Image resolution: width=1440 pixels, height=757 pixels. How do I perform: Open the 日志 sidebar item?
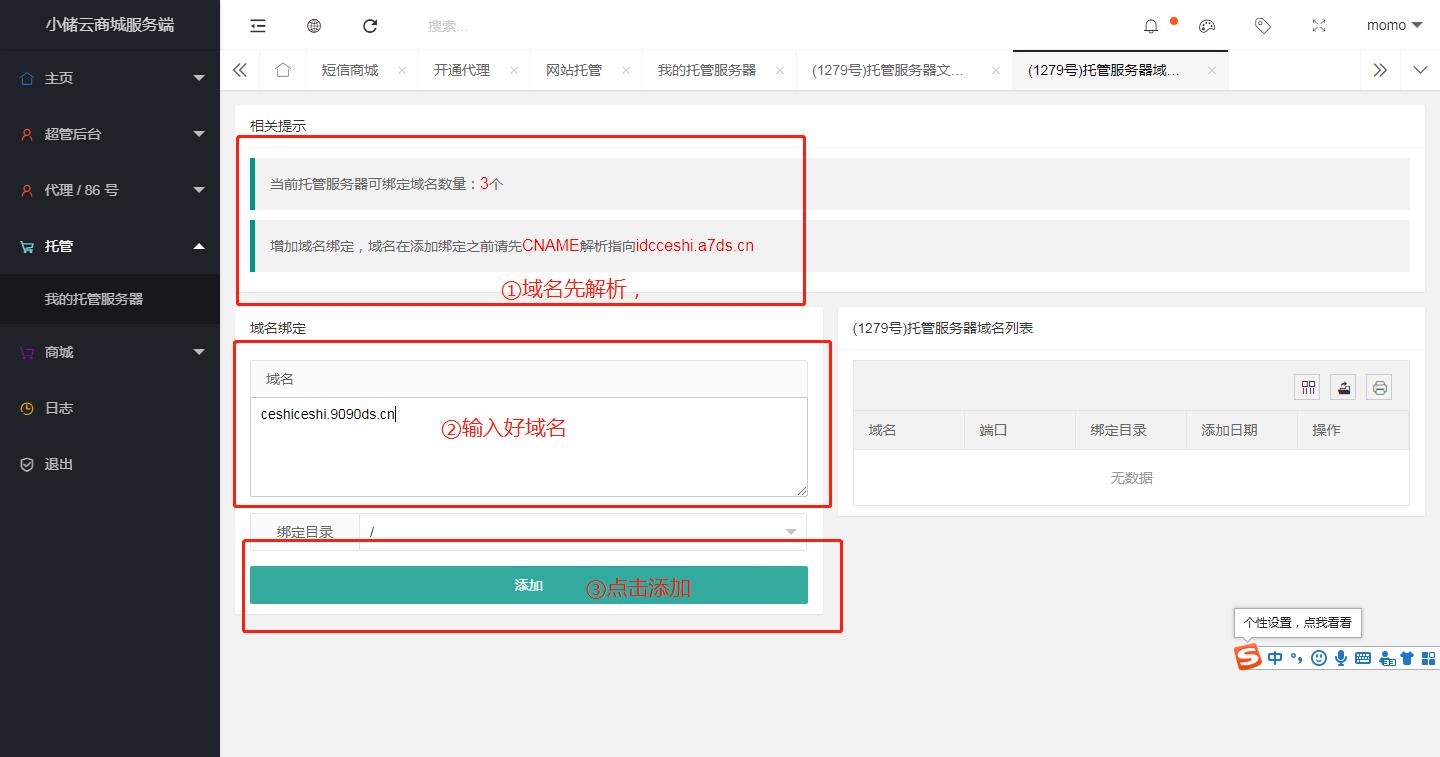pos(110,408)
